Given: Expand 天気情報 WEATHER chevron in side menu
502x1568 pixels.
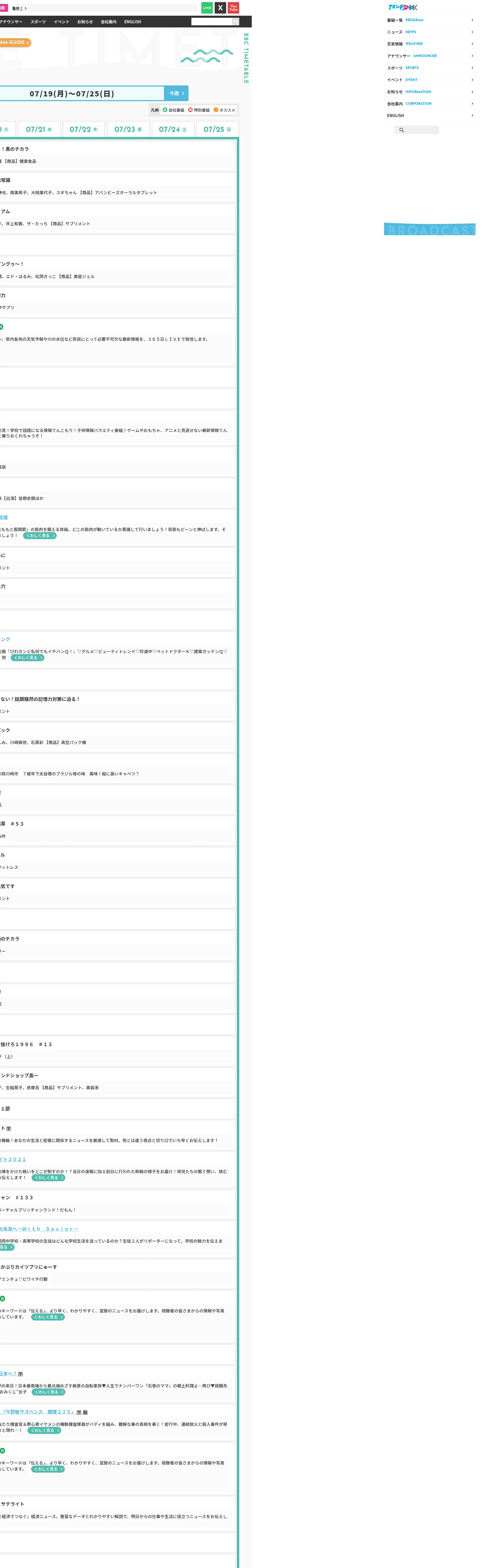Looking at the screenshot, I should tap(472, 44).
